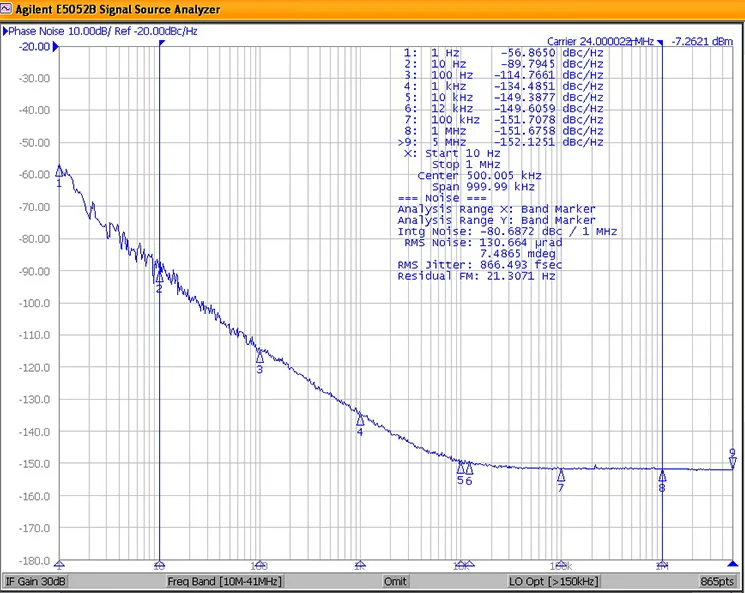
Task: Click the IF Gain 30dB status field
Action: [x=36, y=581]
